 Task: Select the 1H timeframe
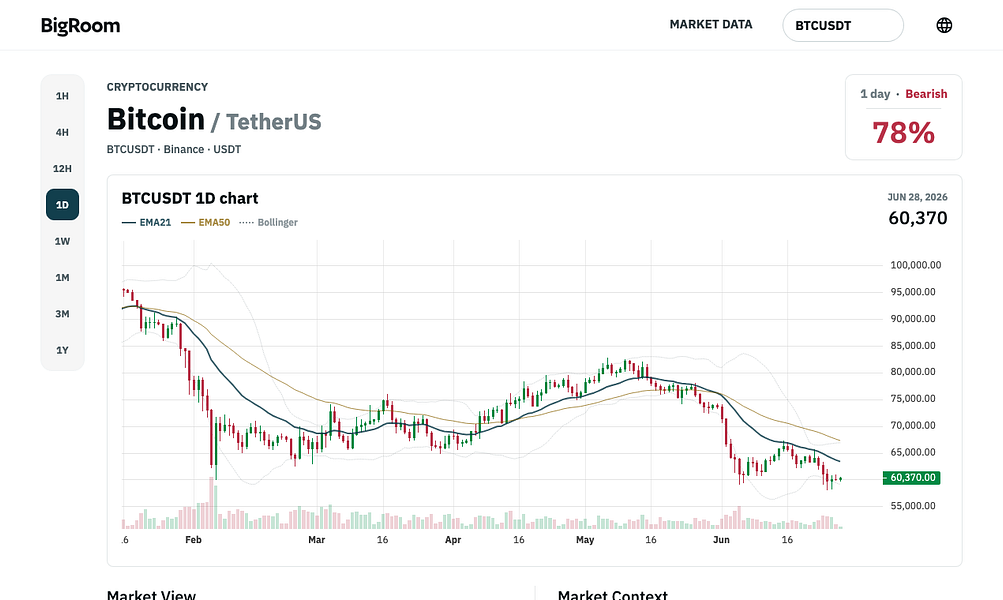pos(62,96)
